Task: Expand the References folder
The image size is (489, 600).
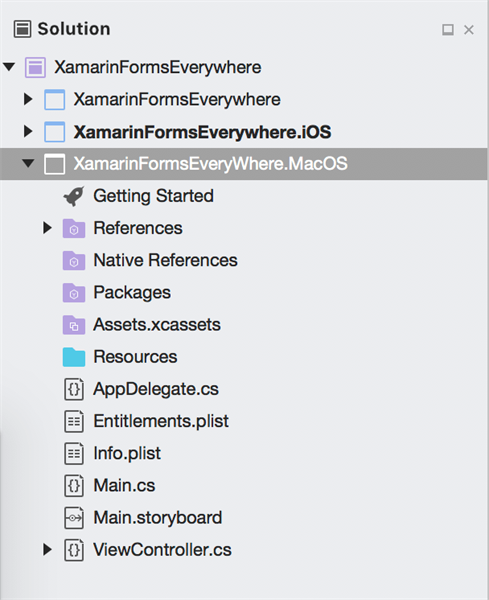Action: 47,228
